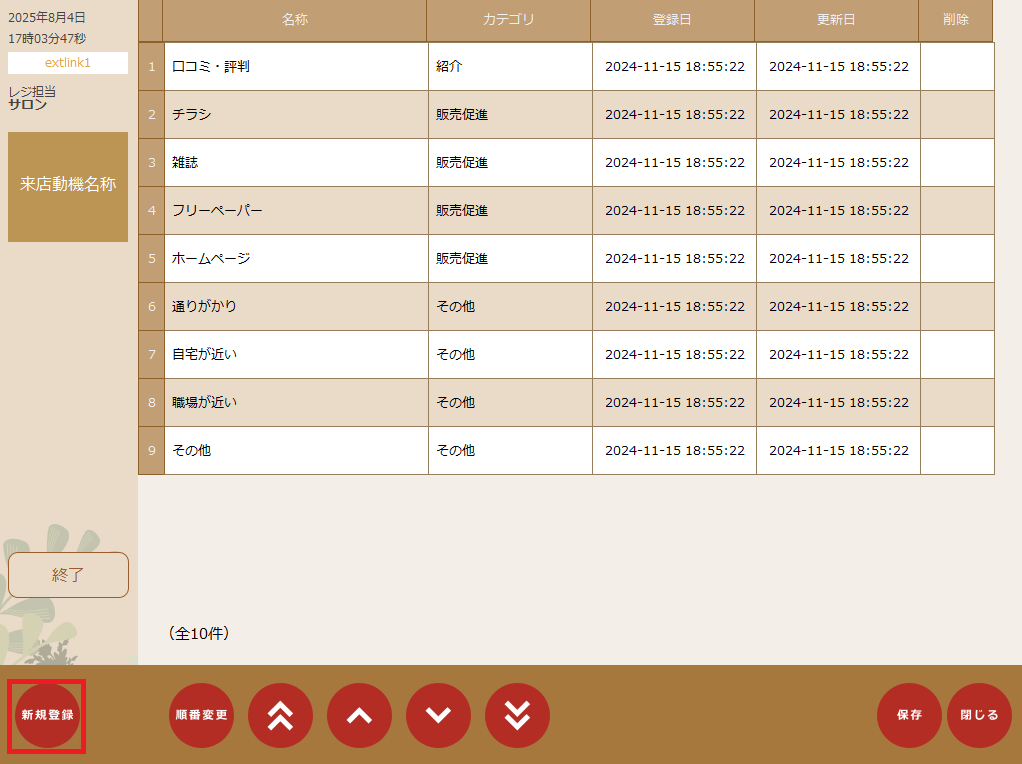This screenshot has width=1022, height=764.
Task: Open the extlink1 link
Action: coord(67,62)
